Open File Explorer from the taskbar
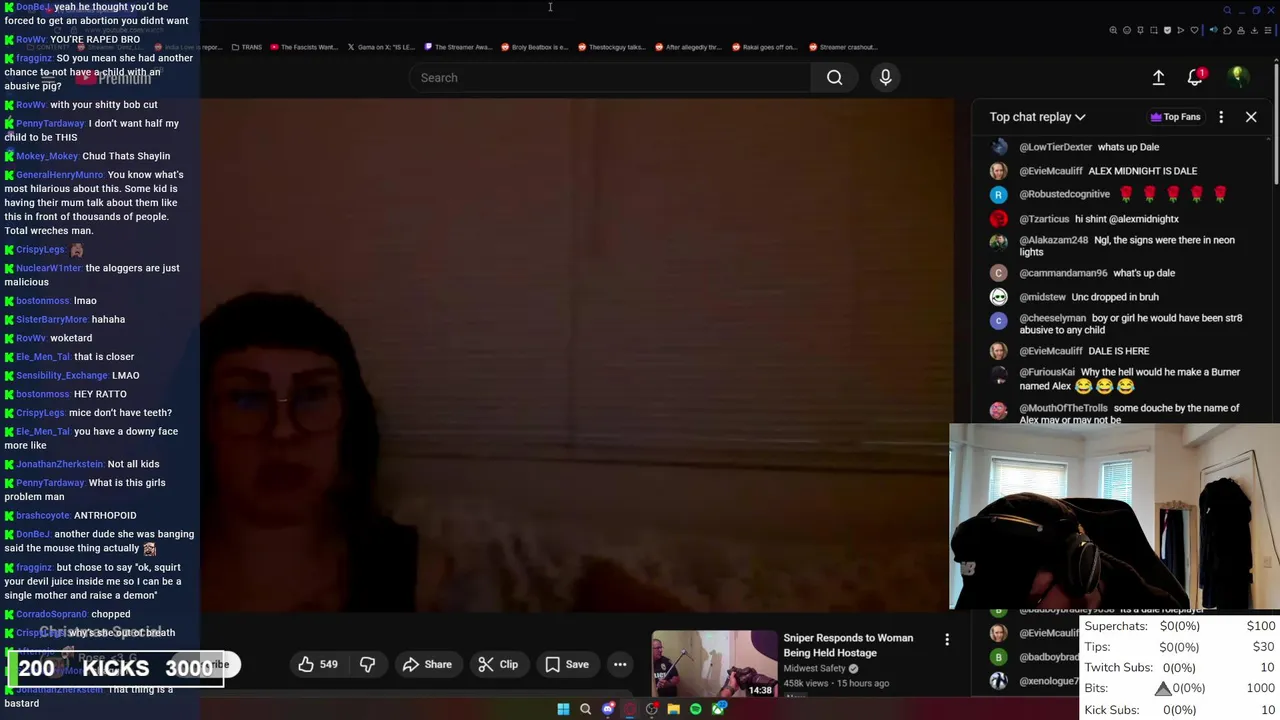The height and width of the screenshot is (720, 1280). (x=674, y=709)
